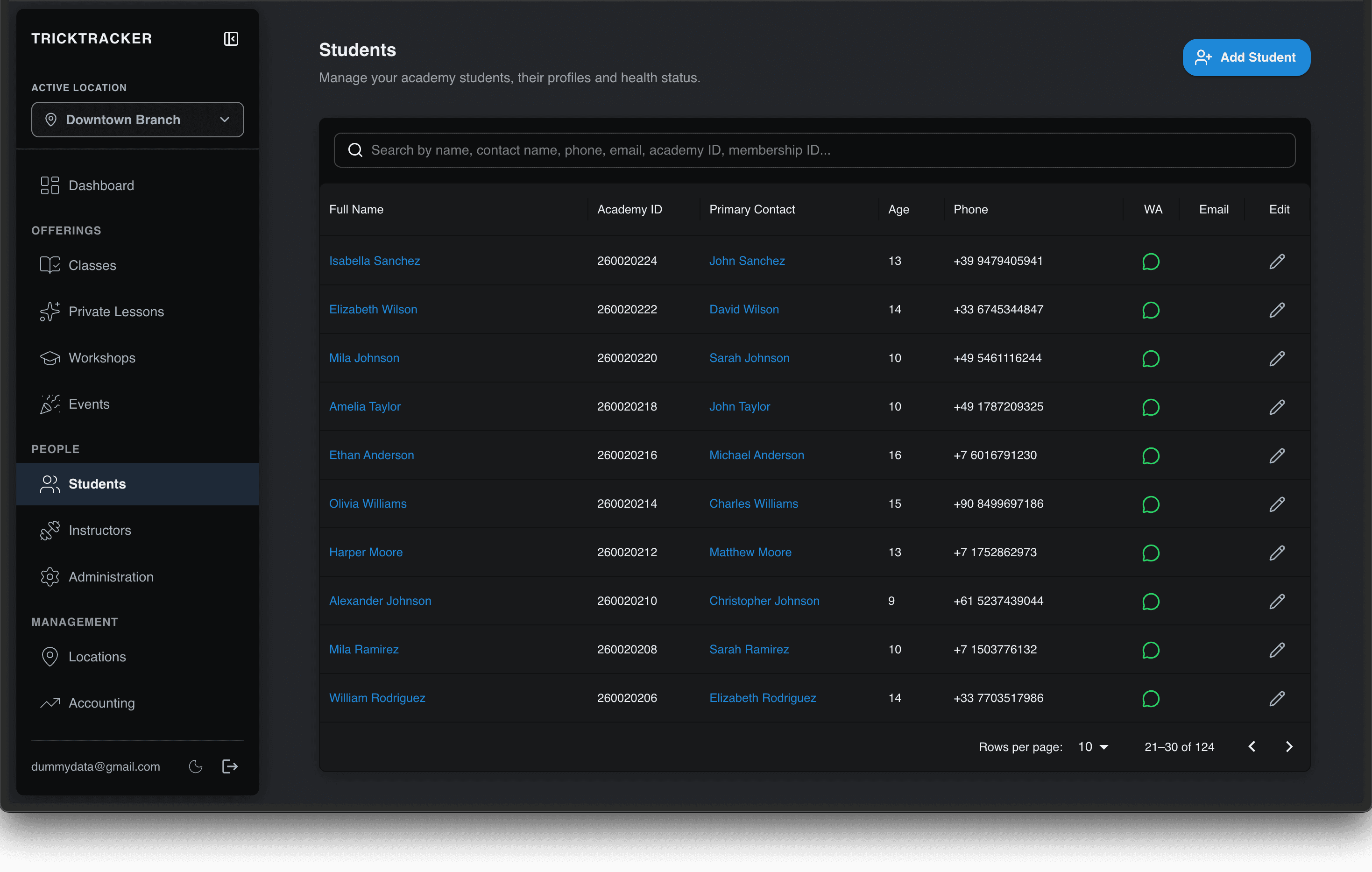Image resolution: width=1372 pixels, height=872 pixels.
Task: Select the 21–30 of 124 pagination text
Action: [1179, 747]
